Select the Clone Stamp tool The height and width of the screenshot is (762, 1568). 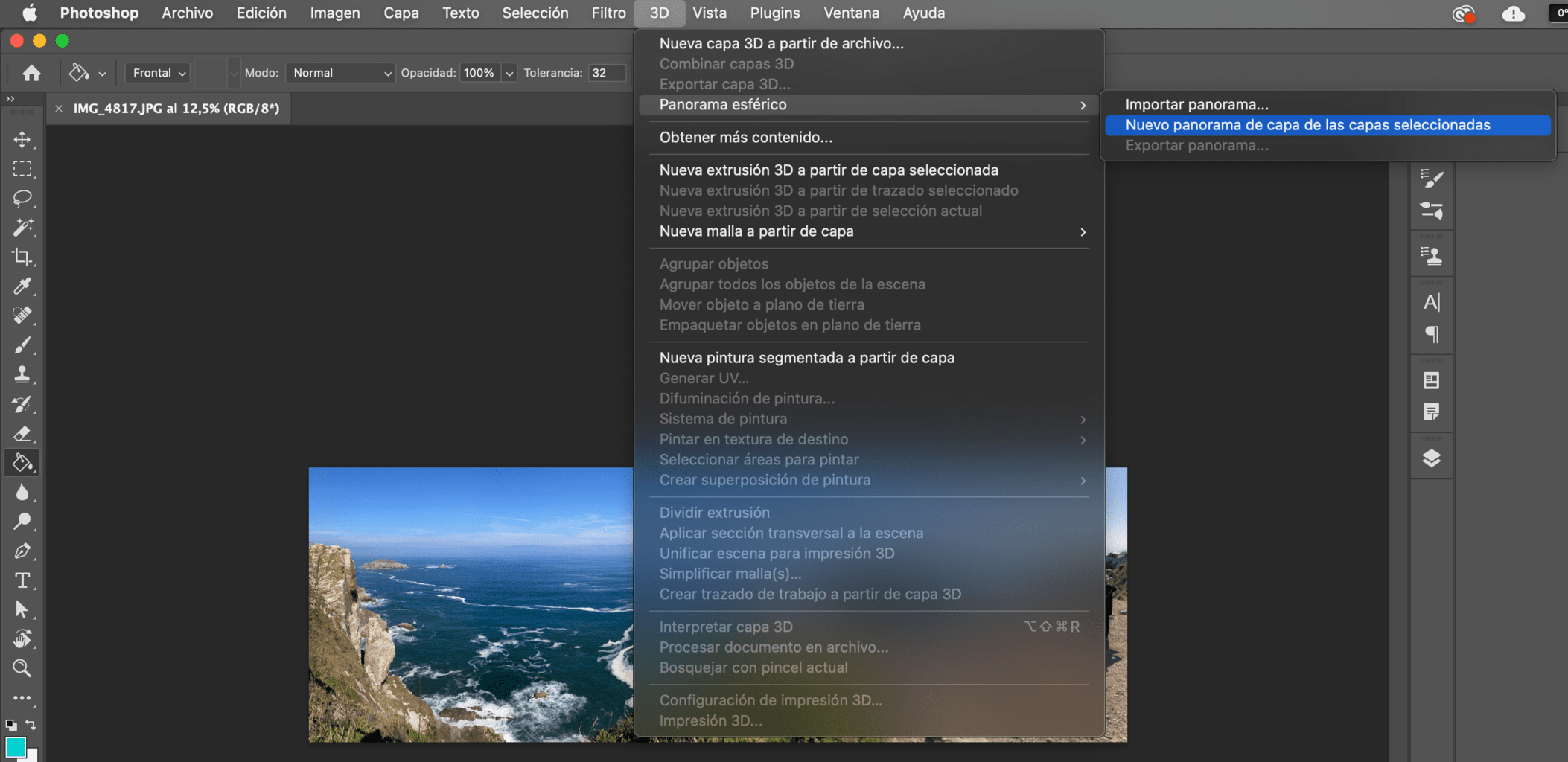point(22,374)
